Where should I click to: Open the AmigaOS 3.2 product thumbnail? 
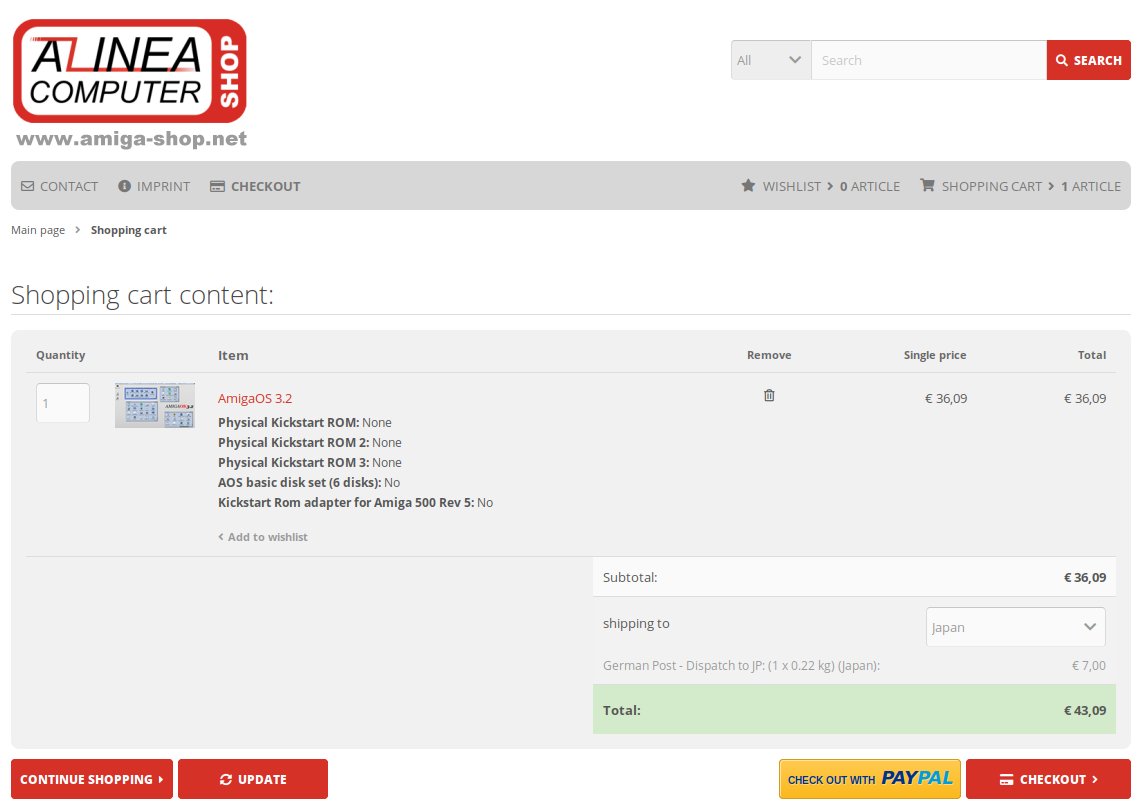click(x=154, y=405)
